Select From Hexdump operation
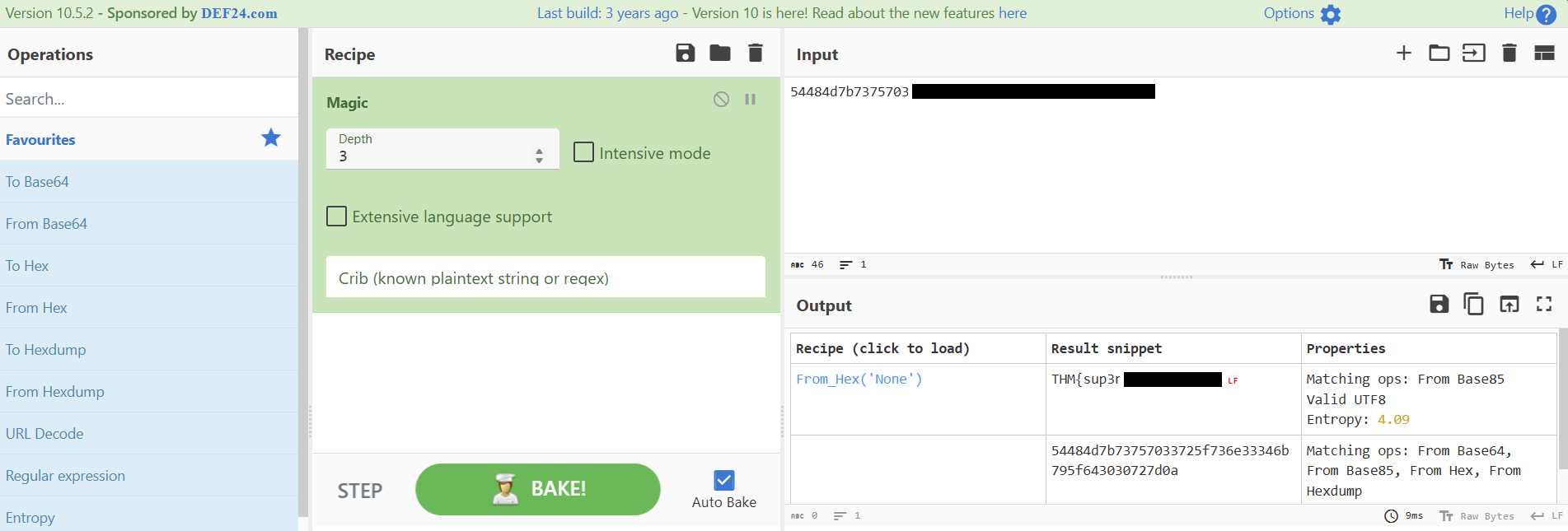Screen dimensions: 1568x531 pos(149,392)
